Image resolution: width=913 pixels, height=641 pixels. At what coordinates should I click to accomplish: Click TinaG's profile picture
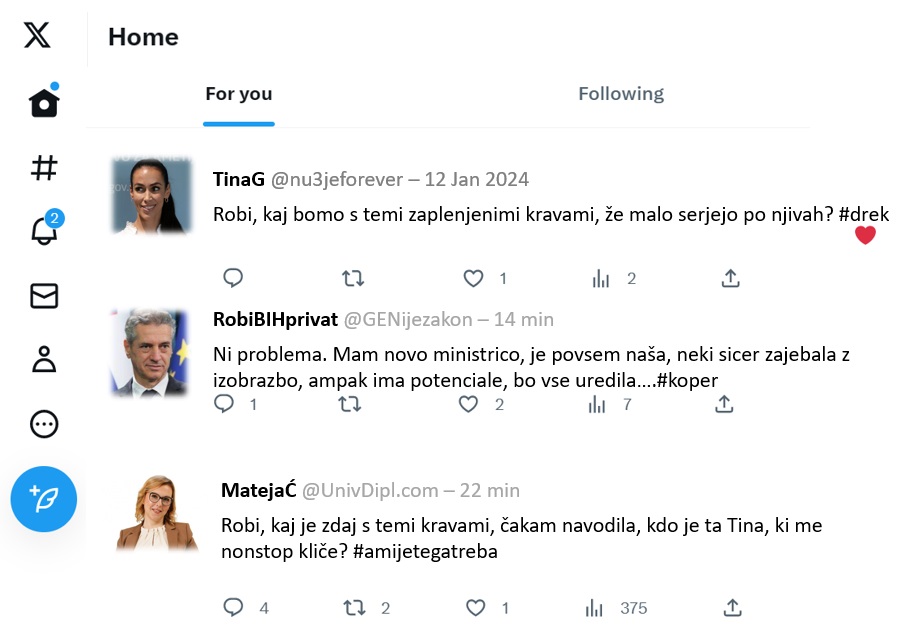150,196
